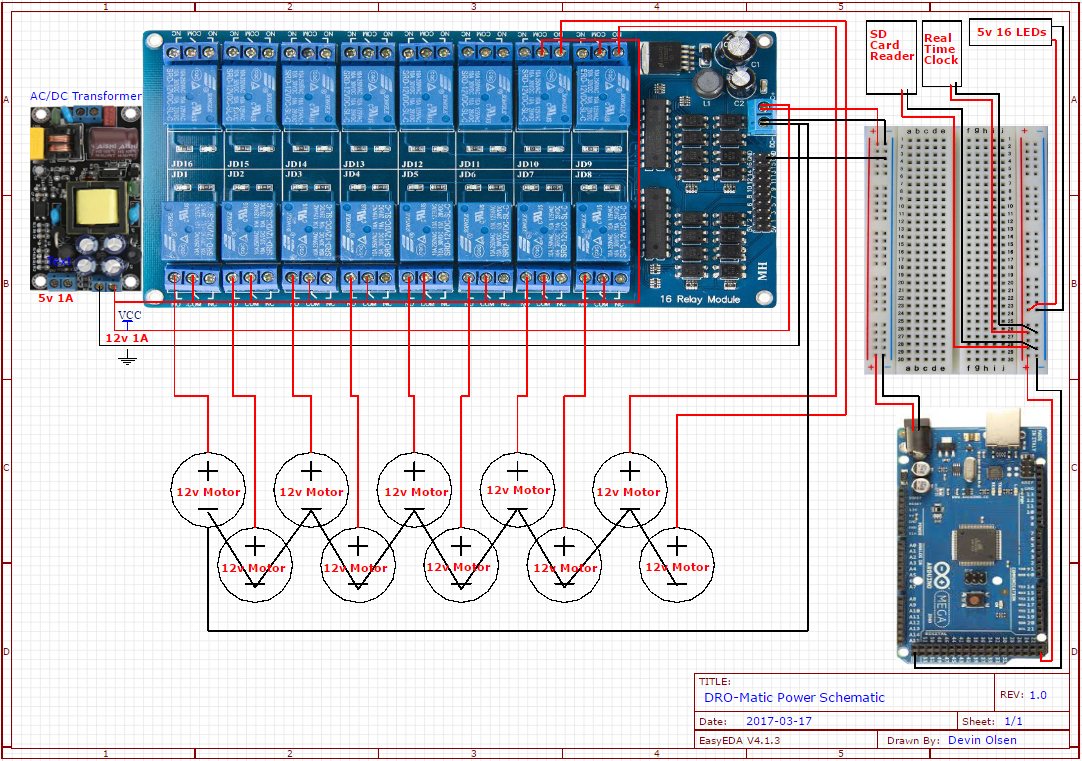The height and width of the screenshot is (761, 1082).
Task: Click the JD8 relay label
Action: click(x=584, y=175)
